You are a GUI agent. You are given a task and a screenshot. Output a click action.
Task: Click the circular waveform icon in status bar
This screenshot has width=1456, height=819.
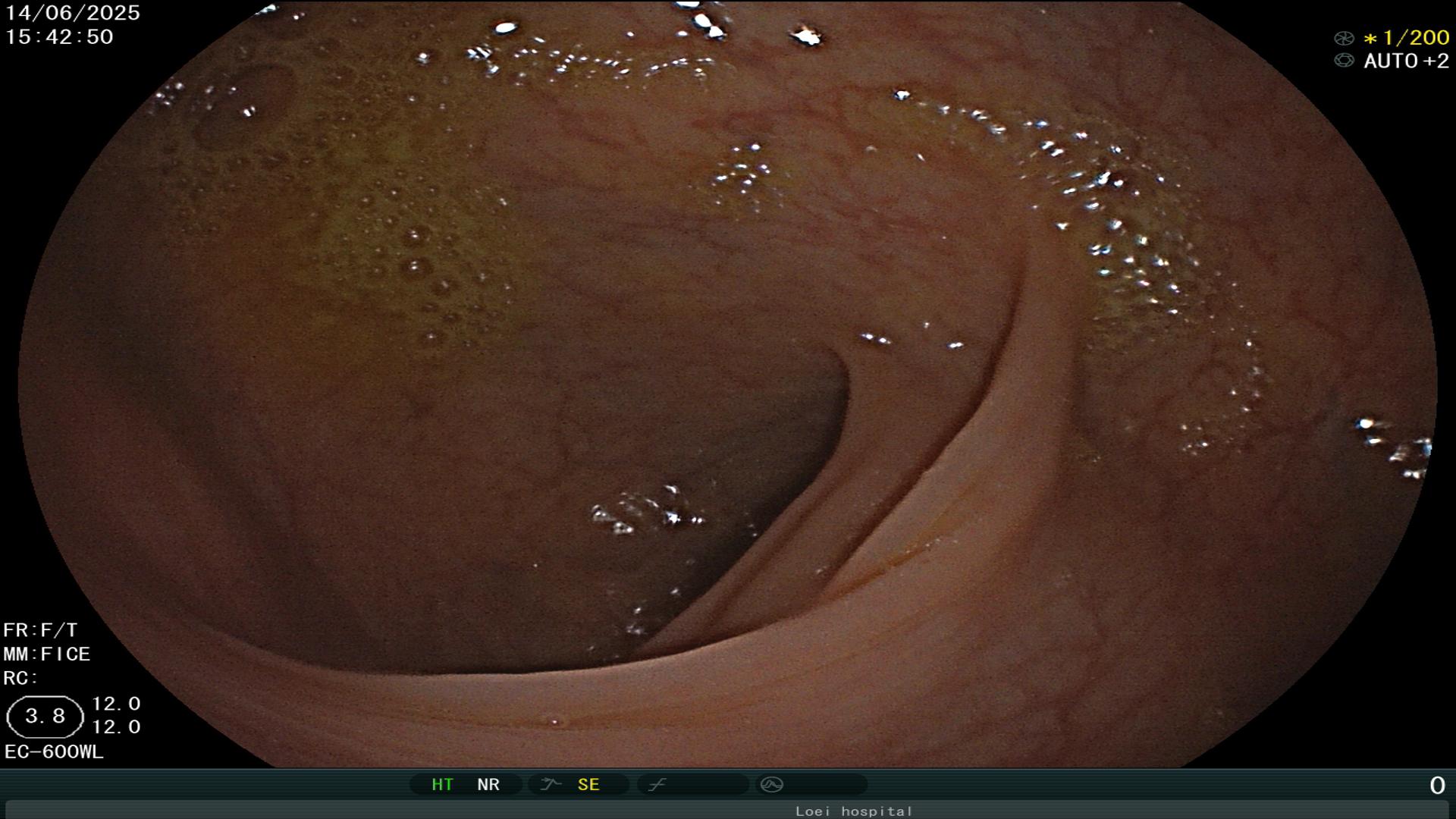click(771, 784)
